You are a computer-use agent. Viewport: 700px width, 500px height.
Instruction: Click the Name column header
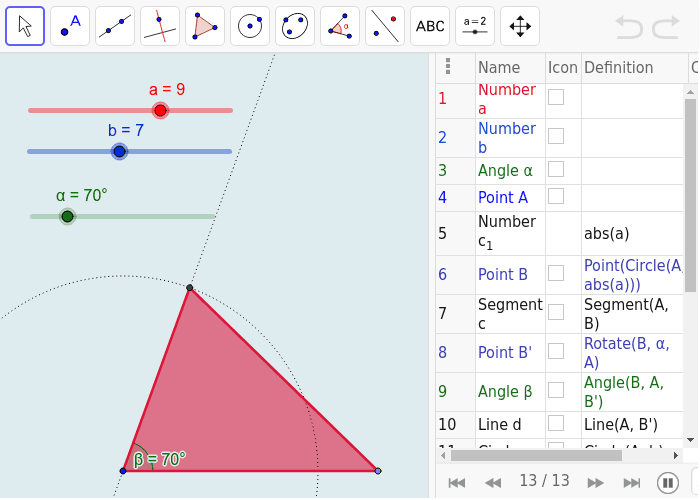coord(510,67)
